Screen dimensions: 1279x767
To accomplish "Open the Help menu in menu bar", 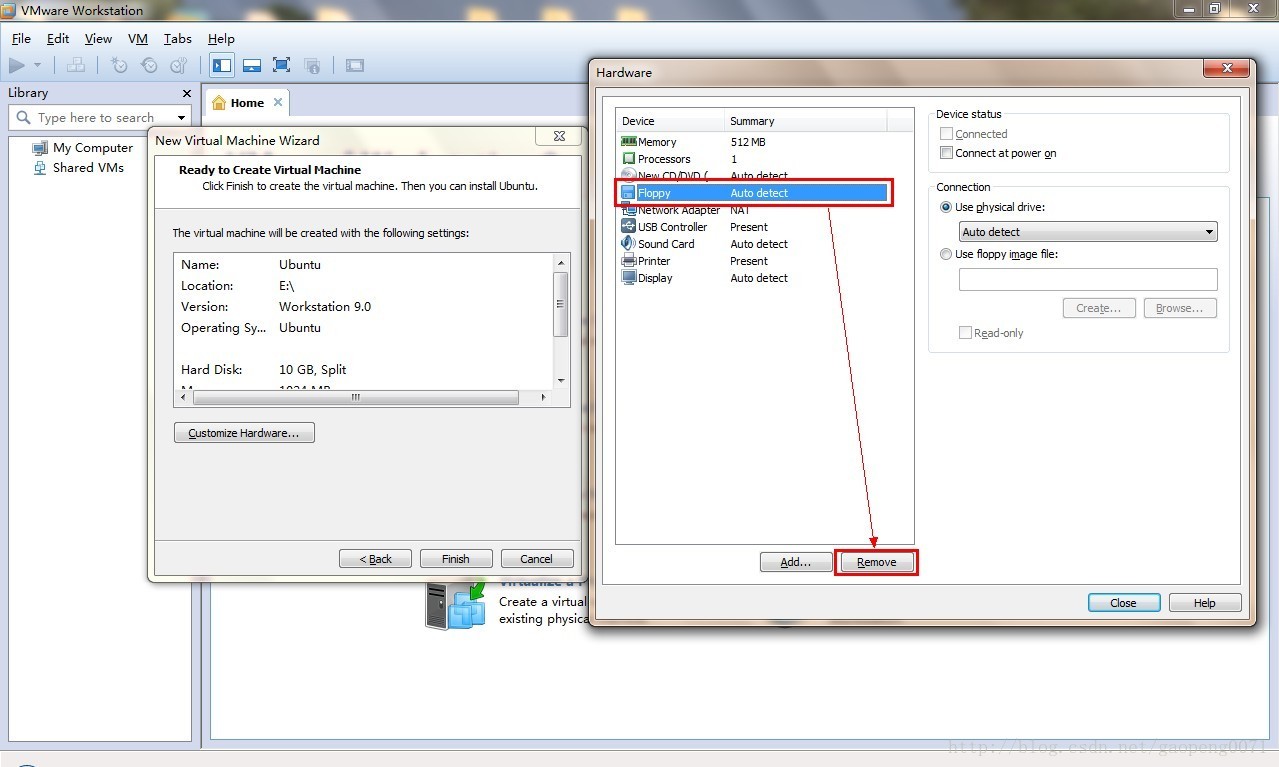I will 221,39.
